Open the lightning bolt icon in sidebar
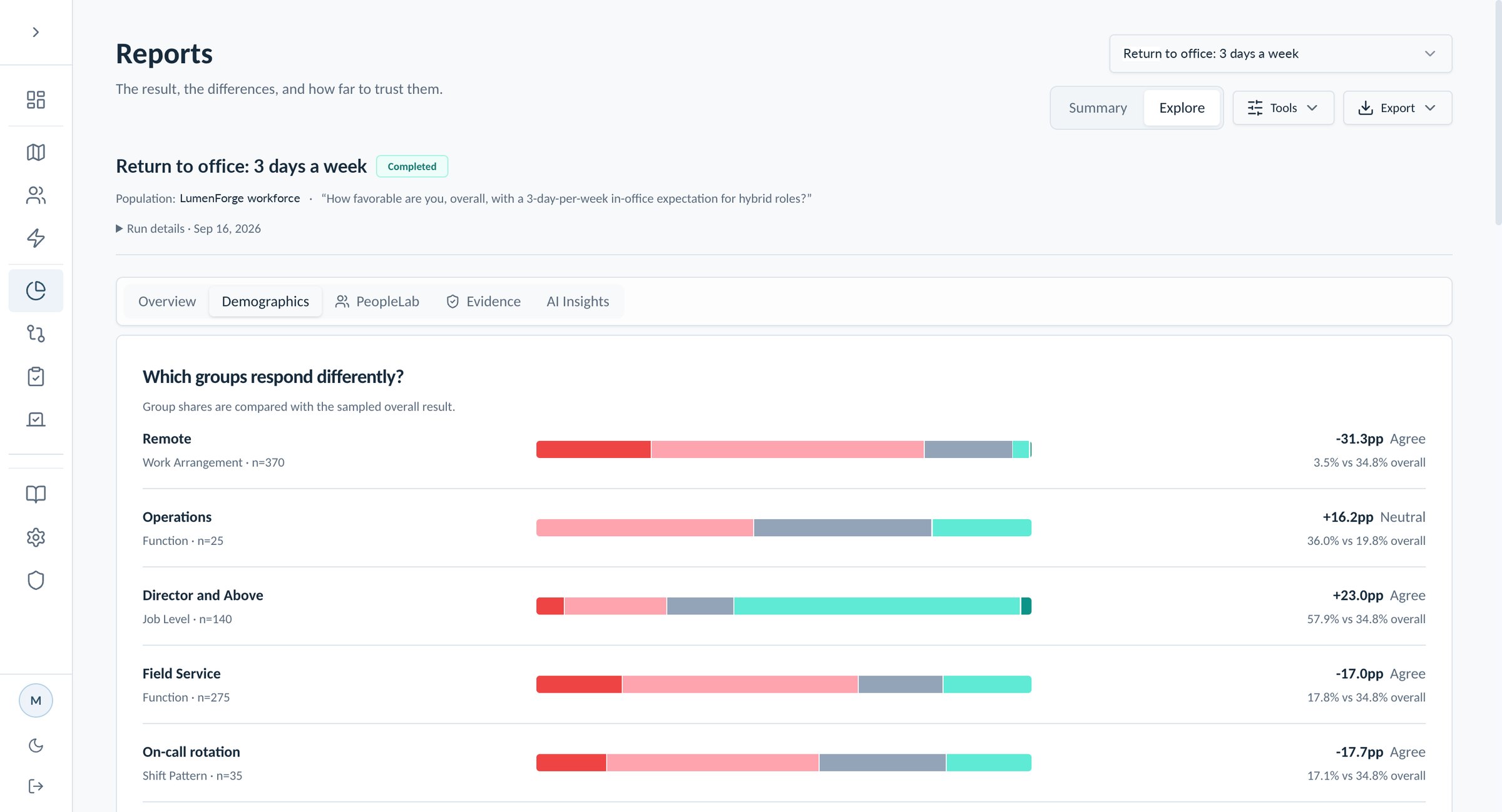Image resolution: width=1502 pixels, height=812 pixels. 36,238
